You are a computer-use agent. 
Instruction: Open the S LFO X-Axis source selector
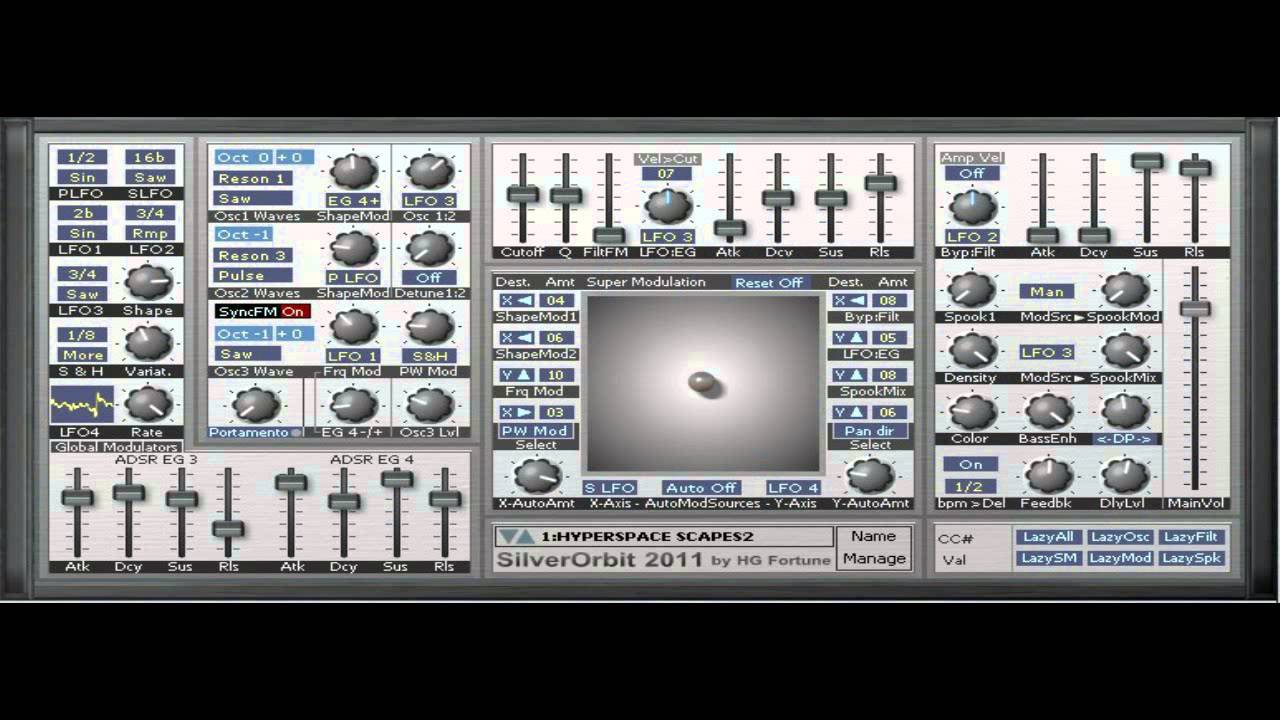click(x=610, y=488)
